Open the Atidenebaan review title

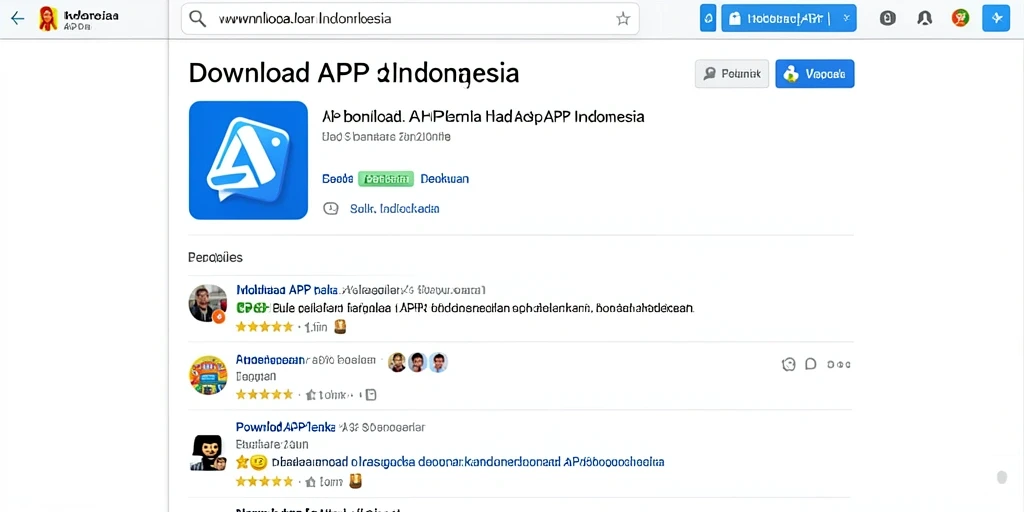click(x=270, y=360)
